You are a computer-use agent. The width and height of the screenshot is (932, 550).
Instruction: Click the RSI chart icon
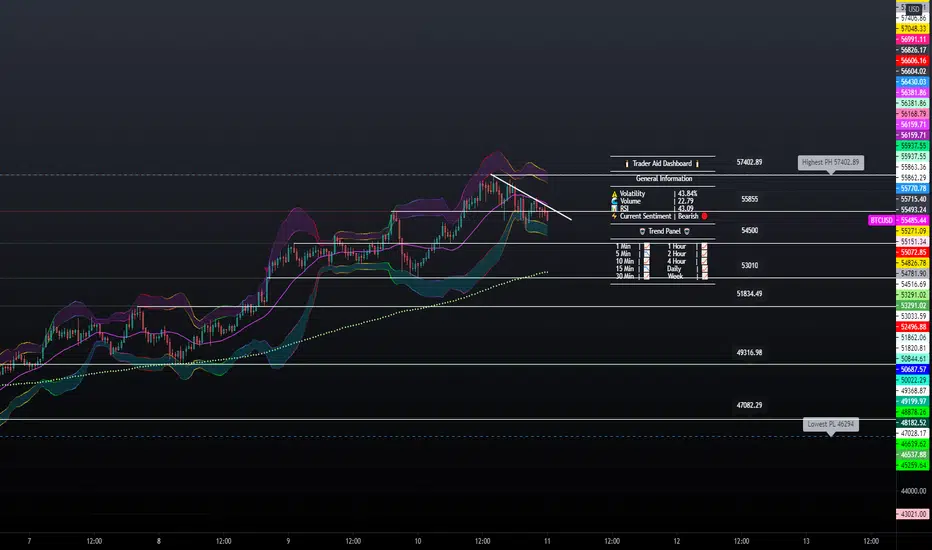(614, 208)
